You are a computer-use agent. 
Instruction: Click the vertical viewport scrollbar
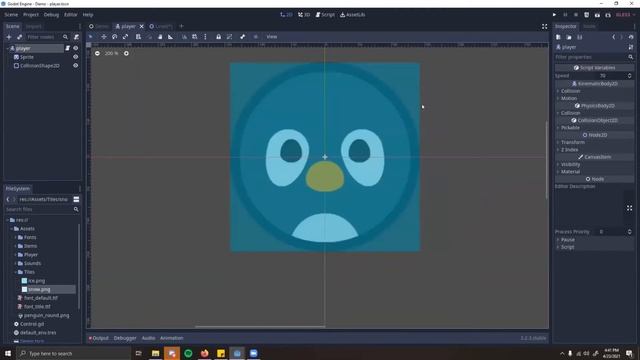pyautogui.click(x=547, y=160)
